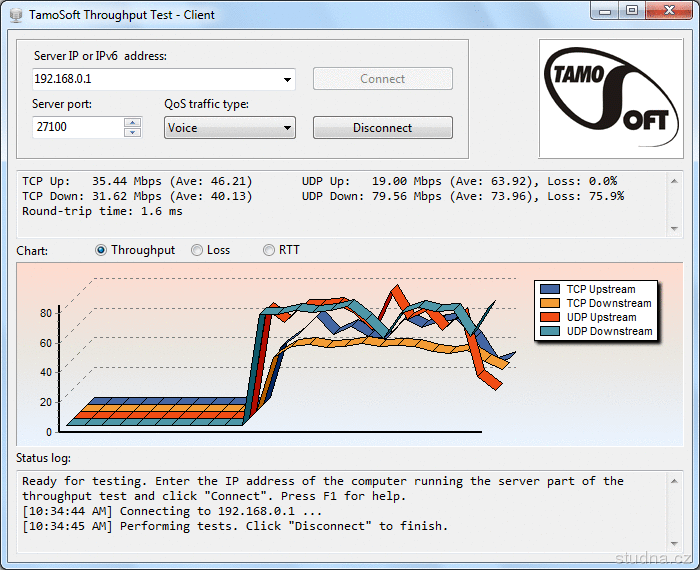Select the Throughput chart radio button
This screenshot has width=700, height=570.
101,250
